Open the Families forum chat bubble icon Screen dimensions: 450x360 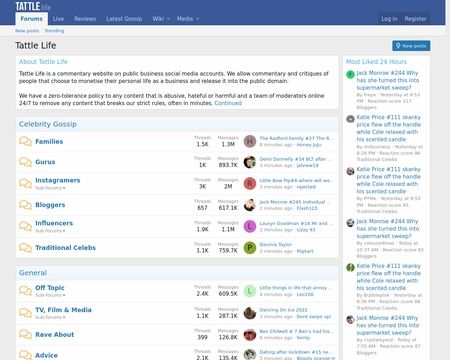25,141
